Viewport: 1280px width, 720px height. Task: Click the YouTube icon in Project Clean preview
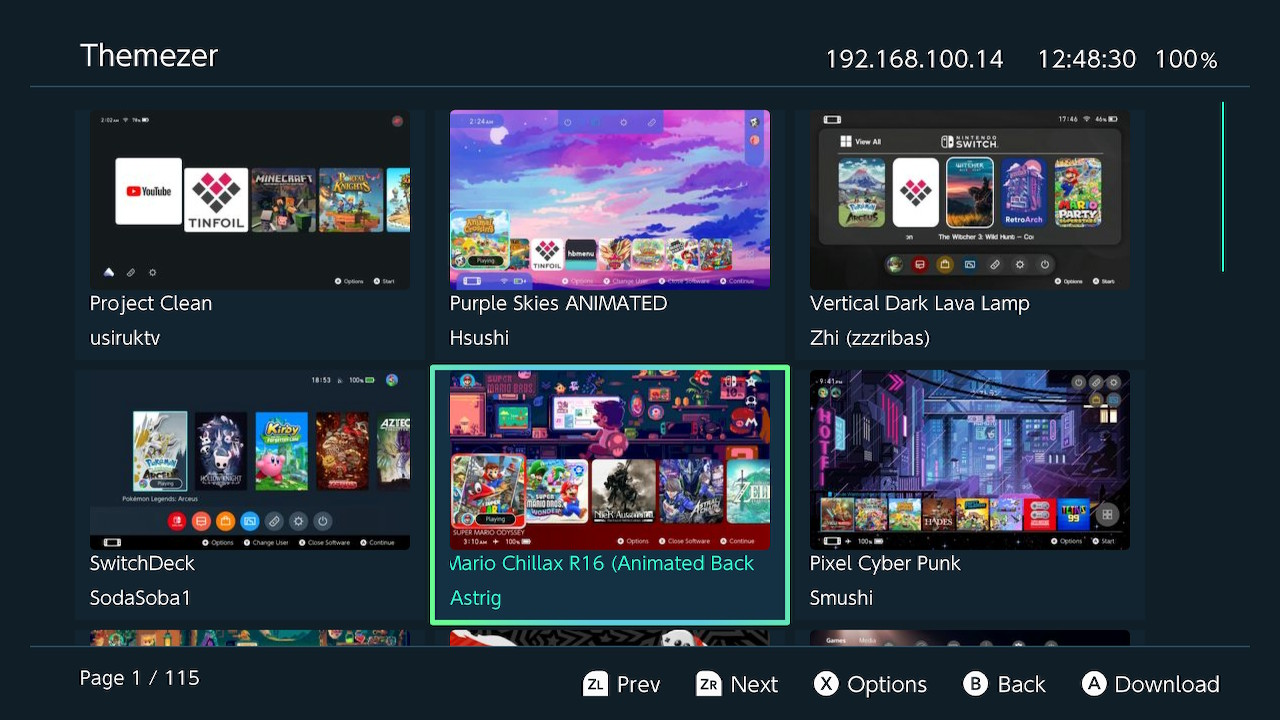click(148, 191)
